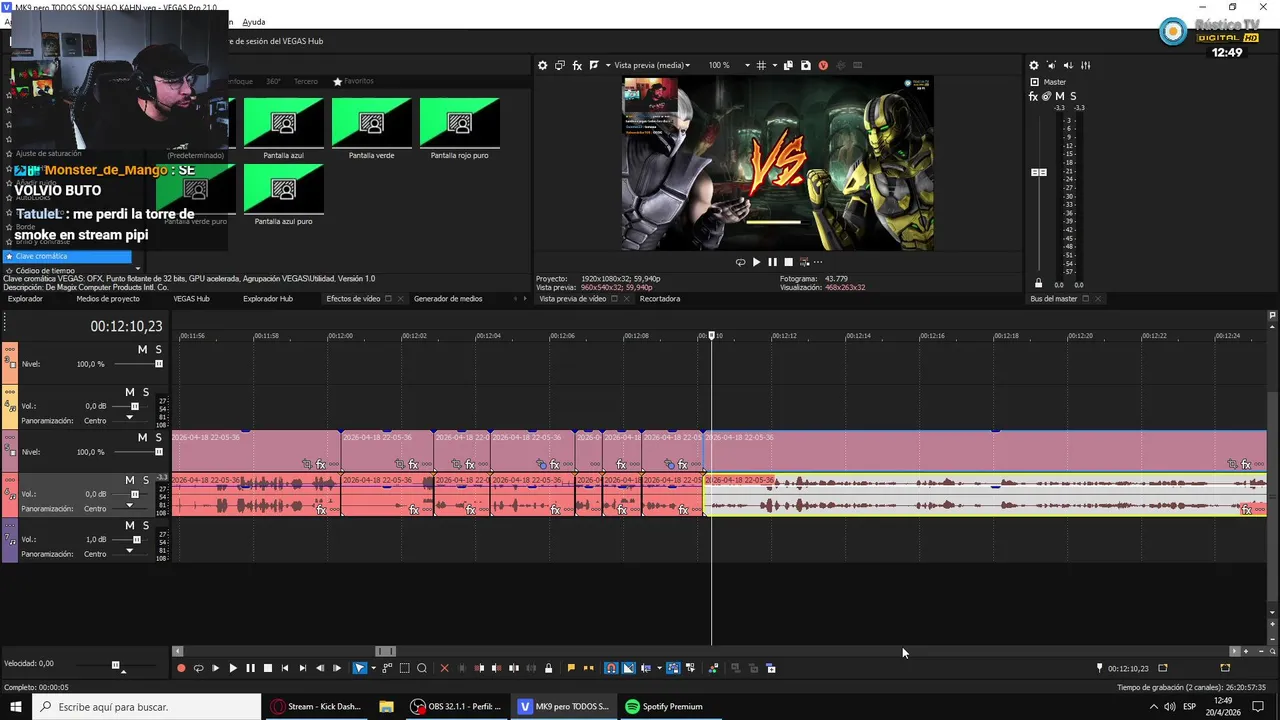Screen dimensions: 1280x720
Task: Adjust the Master bus fader
Action: click(x=1039, y=172)
